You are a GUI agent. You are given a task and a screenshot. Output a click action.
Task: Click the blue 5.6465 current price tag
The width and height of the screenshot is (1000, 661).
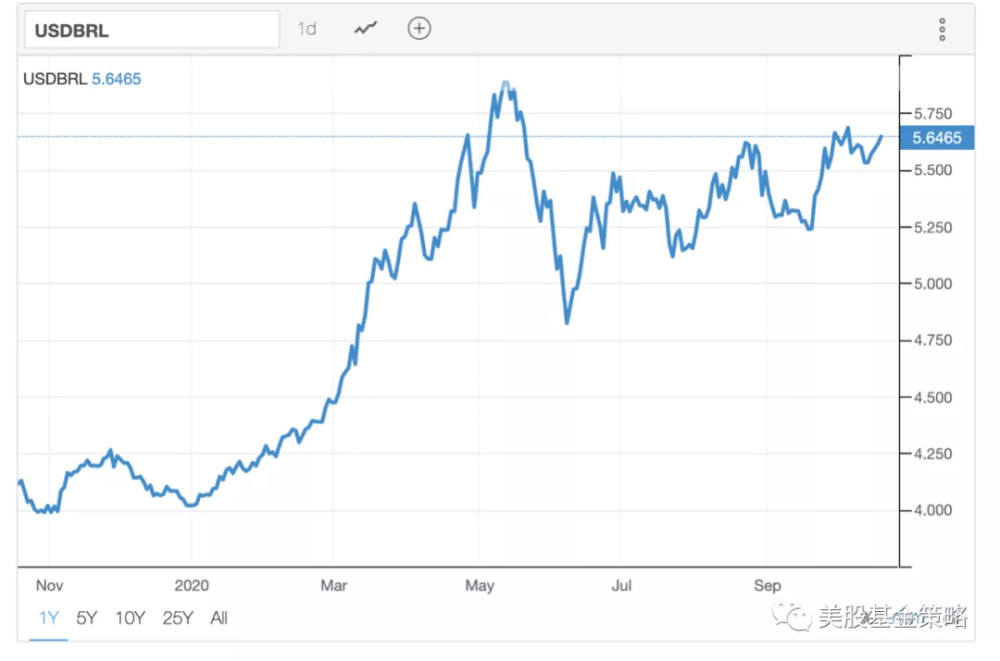coord(936,138)
